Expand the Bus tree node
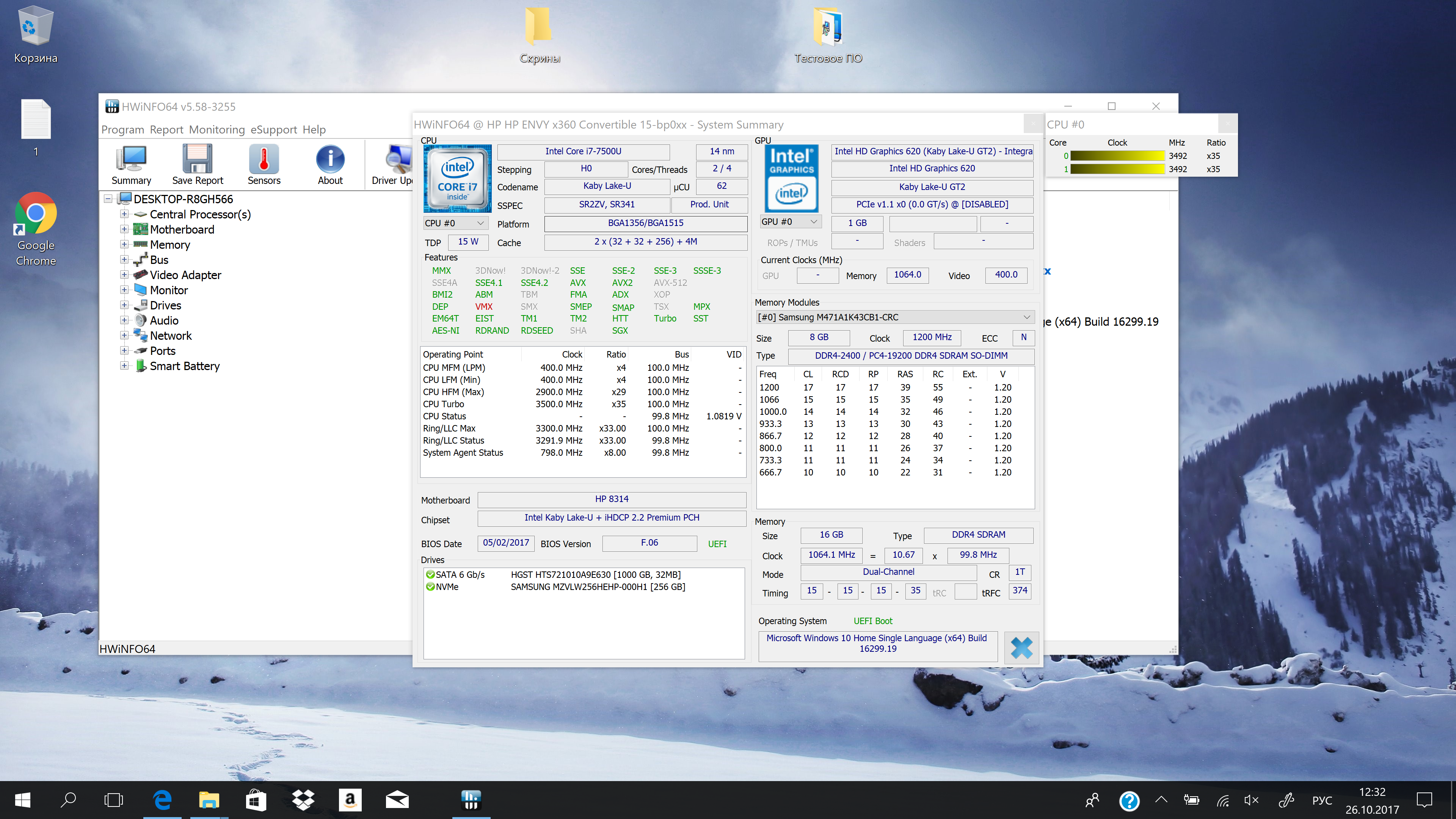The width and height of the screenshot is (1456, 819). (124, 260)
